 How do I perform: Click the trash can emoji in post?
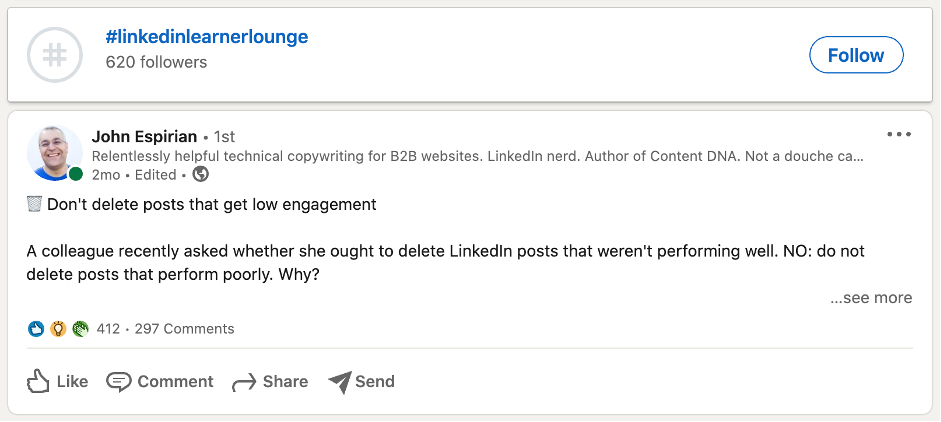[x=35, y=204]
